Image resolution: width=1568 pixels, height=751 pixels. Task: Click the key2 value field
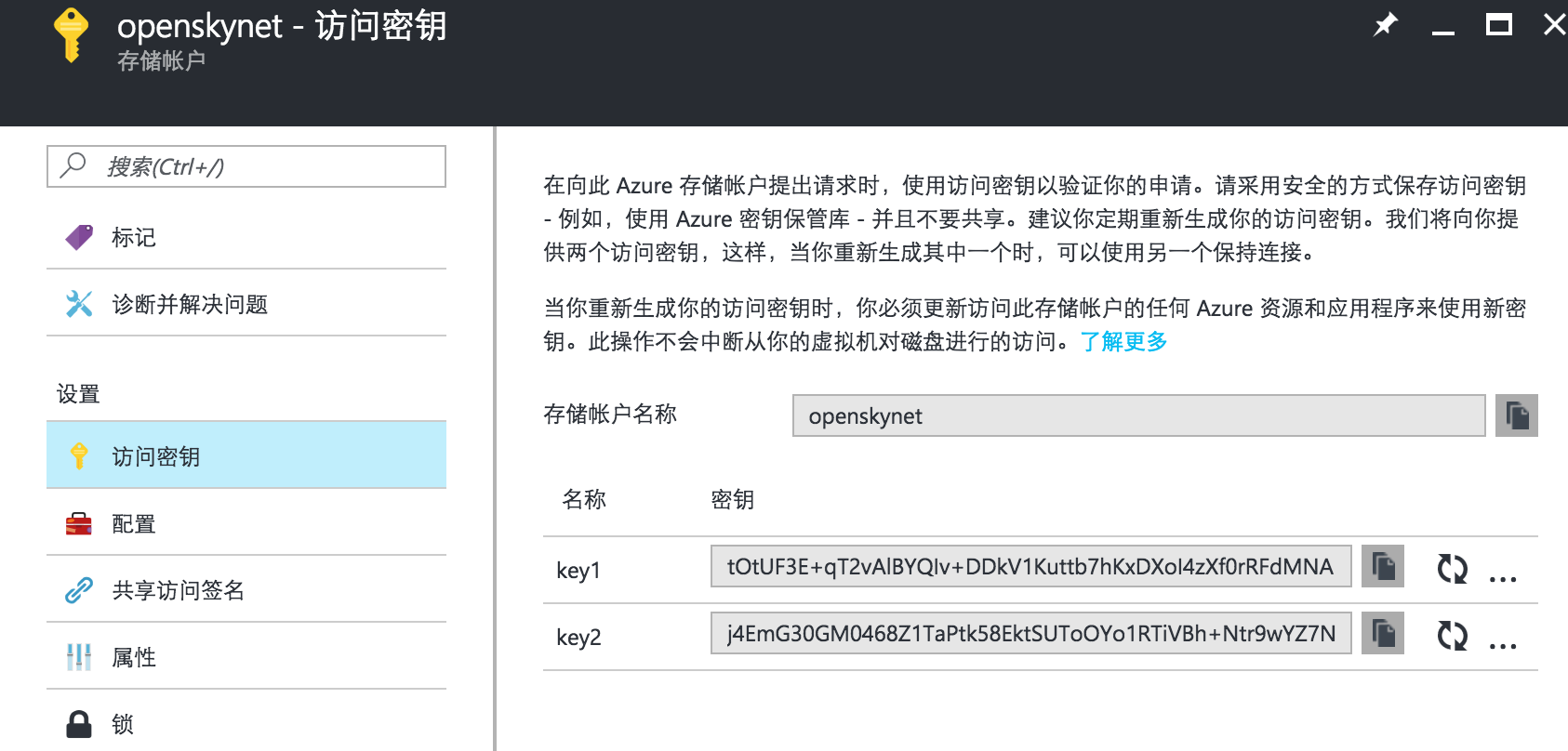1031,633
